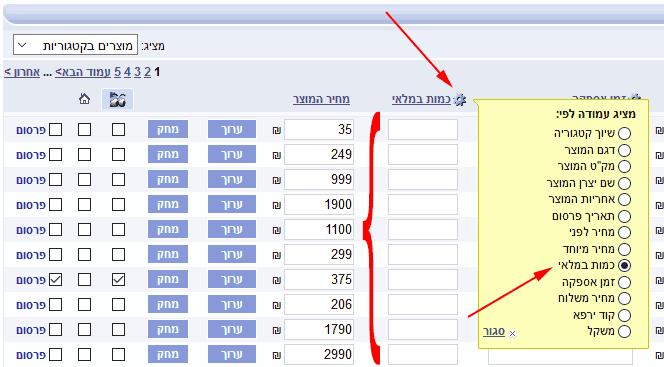The height and width of the screenshot is (367, 664).
Task: Click the stock quantity field in the 35 row
Action: pyautogui.click(x=423, y=129)
